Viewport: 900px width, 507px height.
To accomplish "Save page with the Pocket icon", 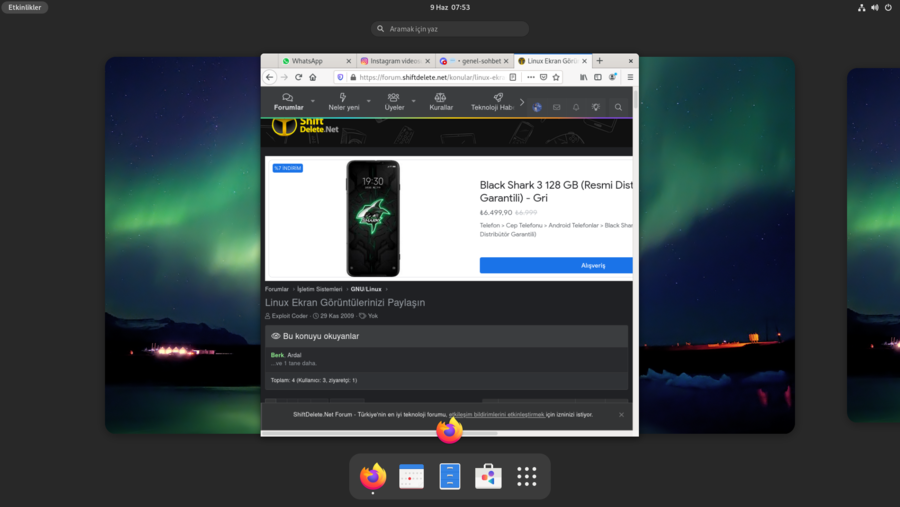I will click(543, 77).
